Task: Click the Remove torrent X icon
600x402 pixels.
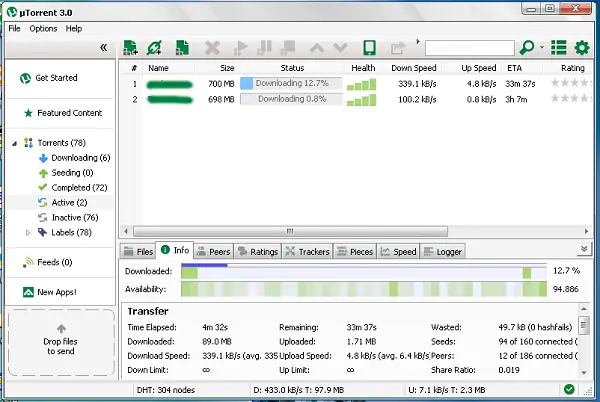Action: click(212, 48)
